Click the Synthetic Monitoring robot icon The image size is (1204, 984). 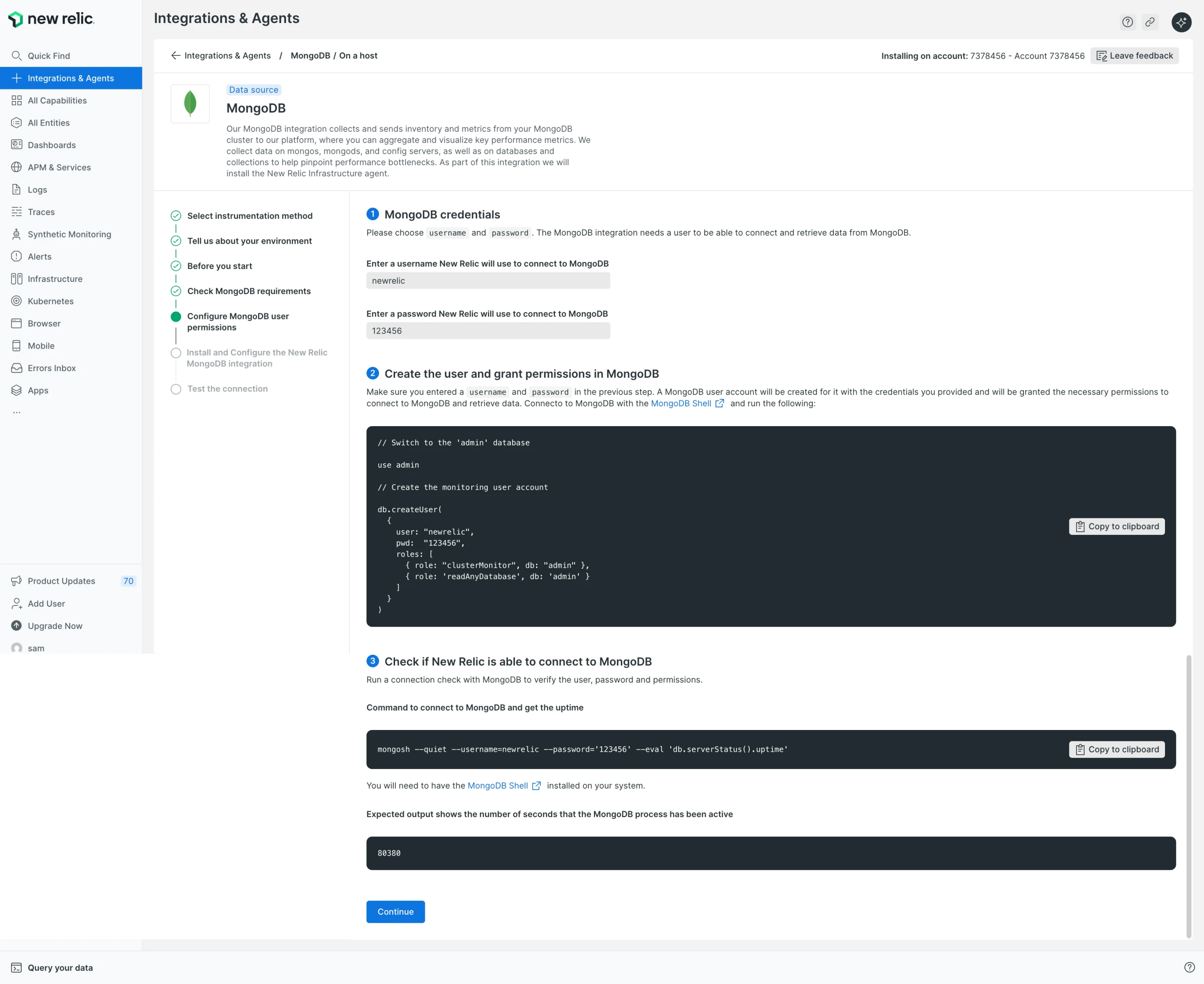pyautogui.click(x=16, y=234)
